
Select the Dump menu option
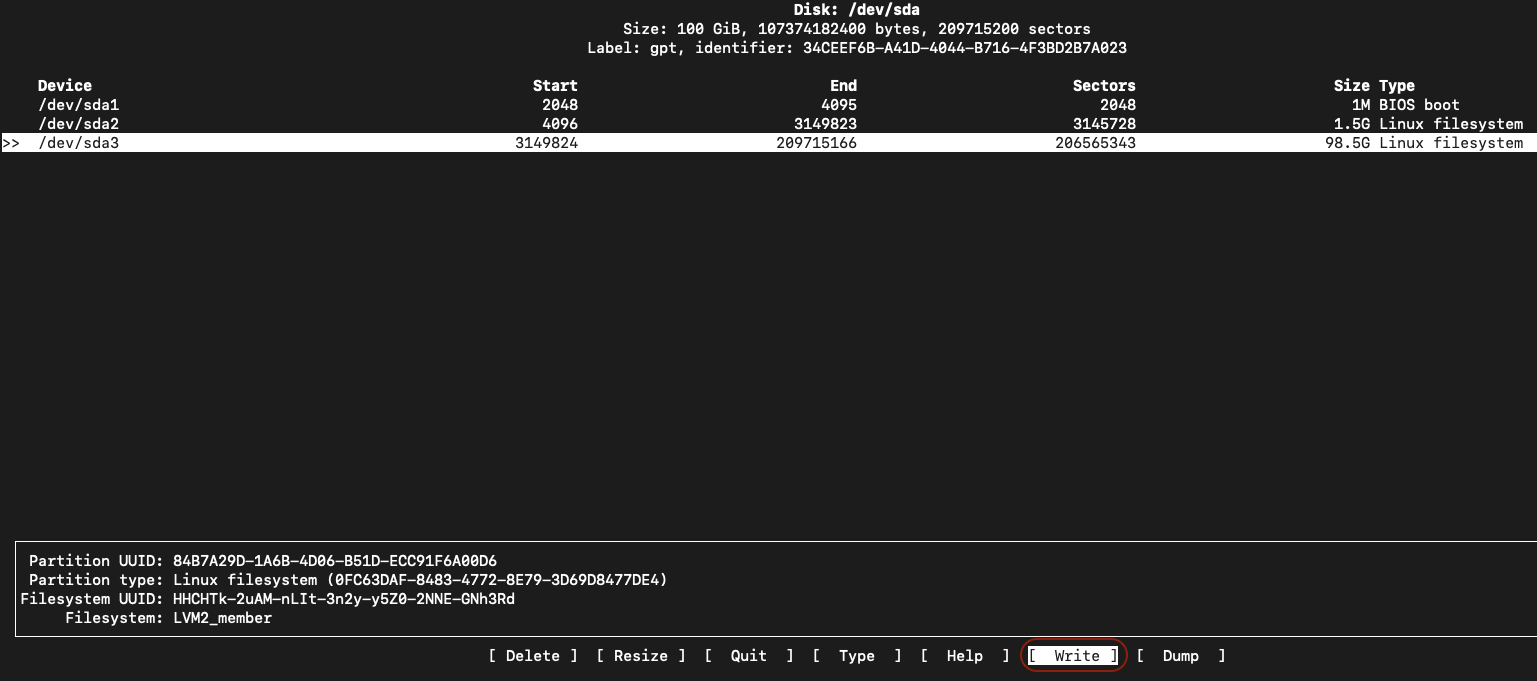click(x=1180, y=656)
